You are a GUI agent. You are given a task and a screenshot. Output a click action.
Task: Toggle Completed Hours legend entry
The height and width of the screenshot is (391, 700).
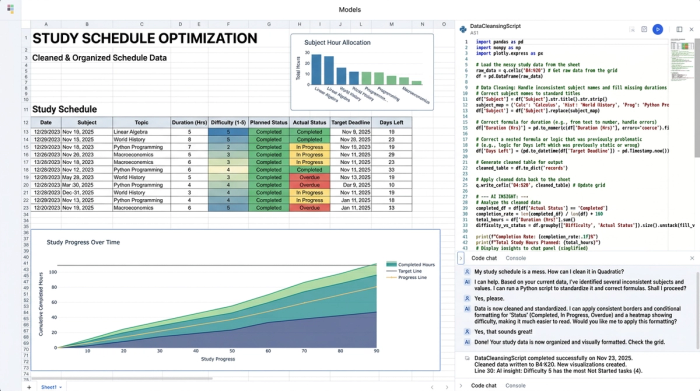point(410,264)
